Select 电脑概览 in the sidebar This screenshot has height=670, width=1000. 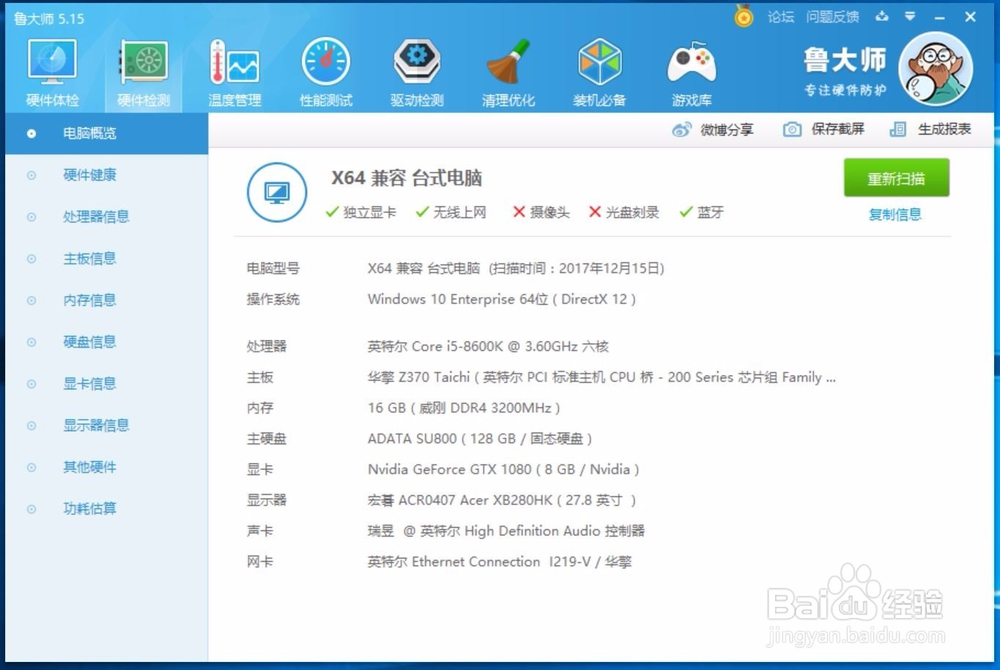point(107,133)
